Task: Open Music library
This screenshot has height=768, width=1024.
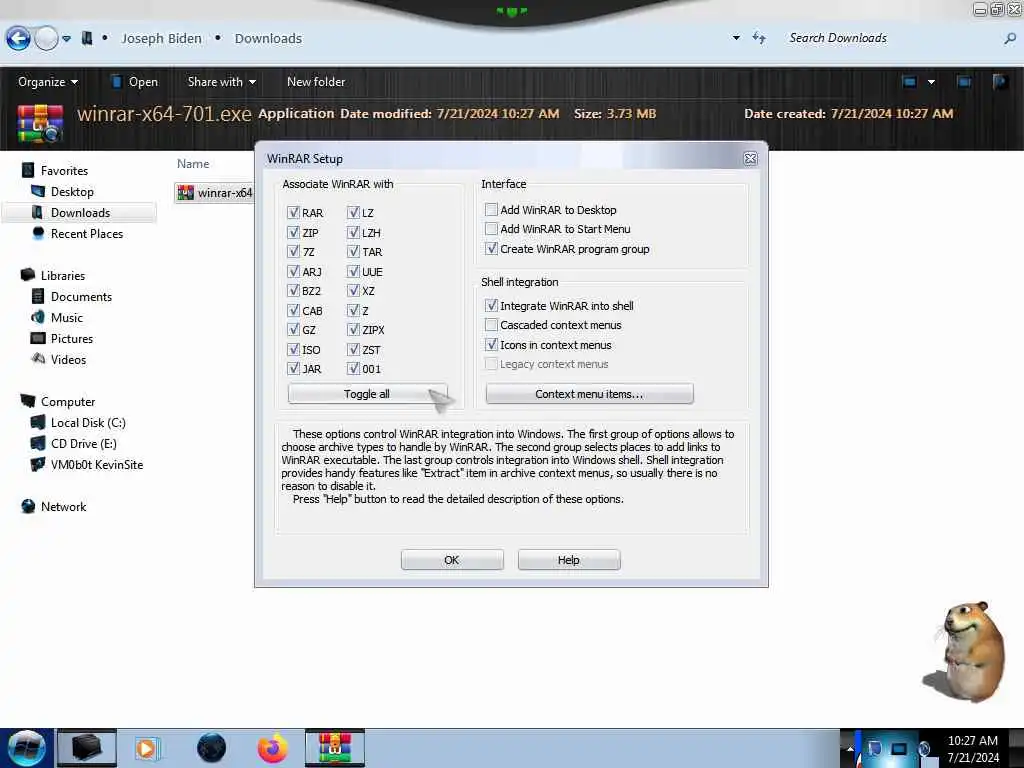Action: [x=67, y=317]
